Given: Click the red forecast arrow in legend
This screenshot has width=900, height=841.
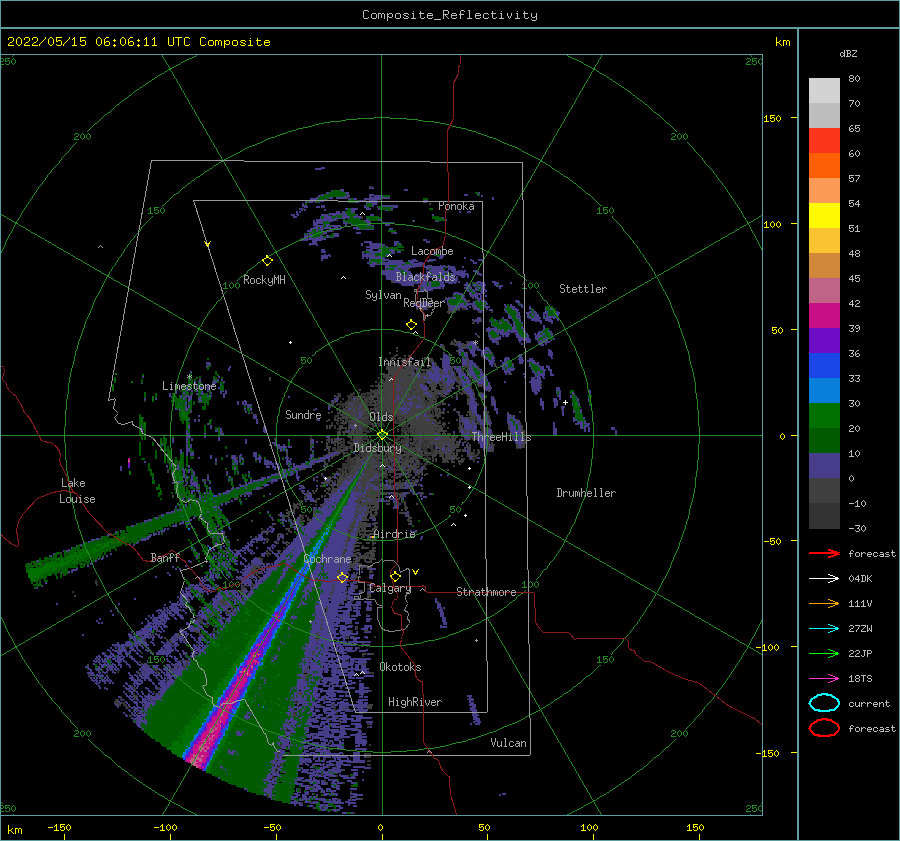Looking at the screenshot, I should click(x=824, y=553).
